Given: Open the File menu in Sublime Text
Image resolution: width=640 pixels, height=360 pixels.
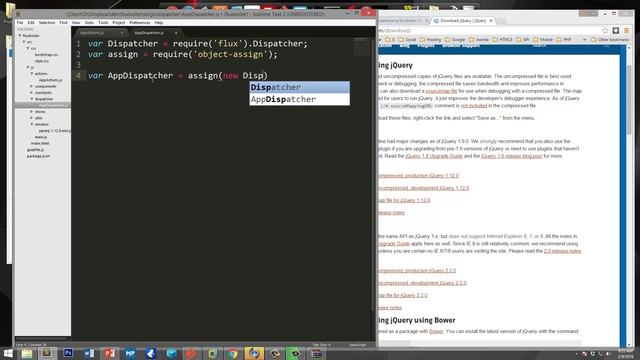Looking at the screenshot, I should [x=20, y=23].
